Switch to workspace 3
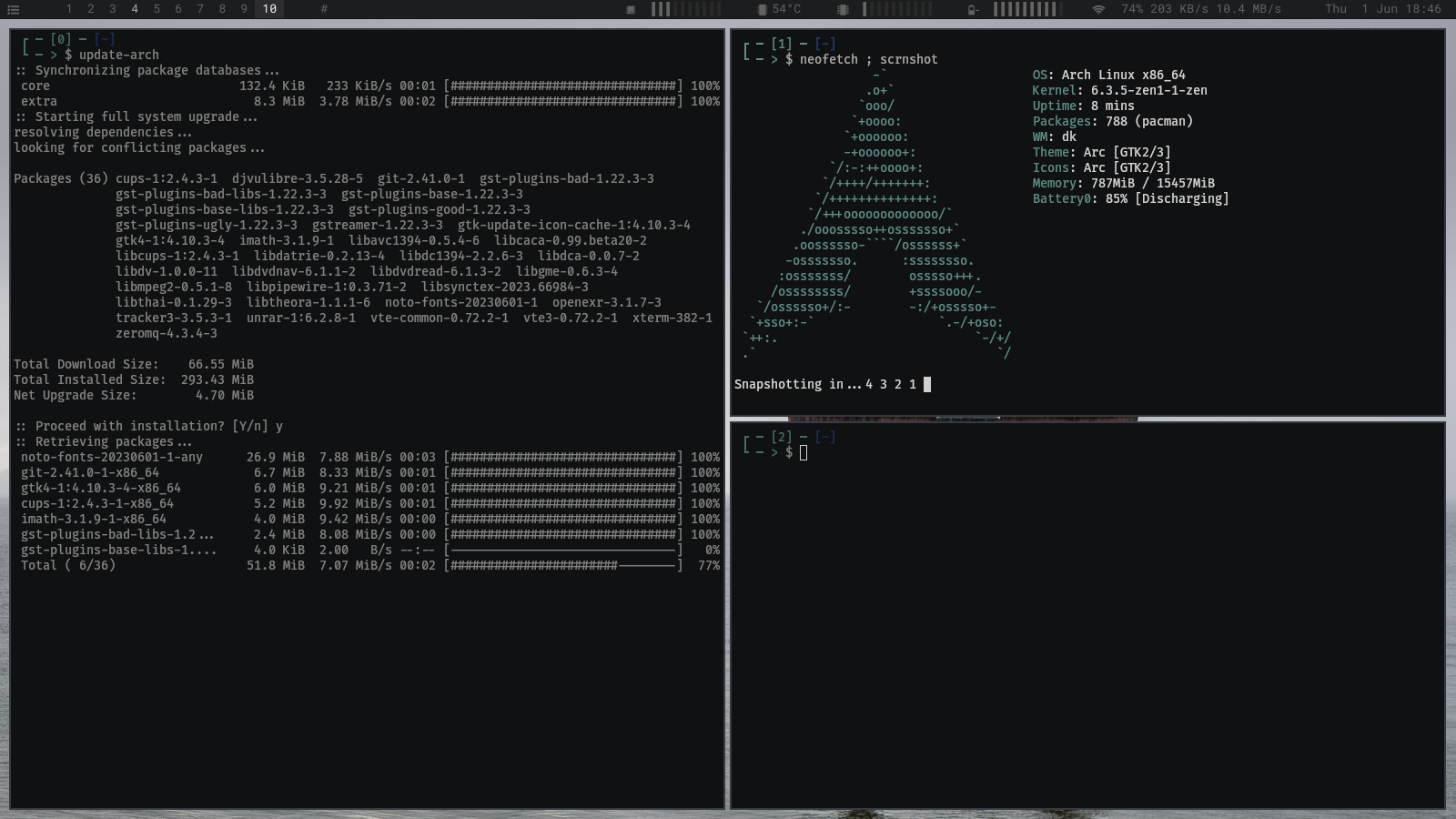 point(113,9)
